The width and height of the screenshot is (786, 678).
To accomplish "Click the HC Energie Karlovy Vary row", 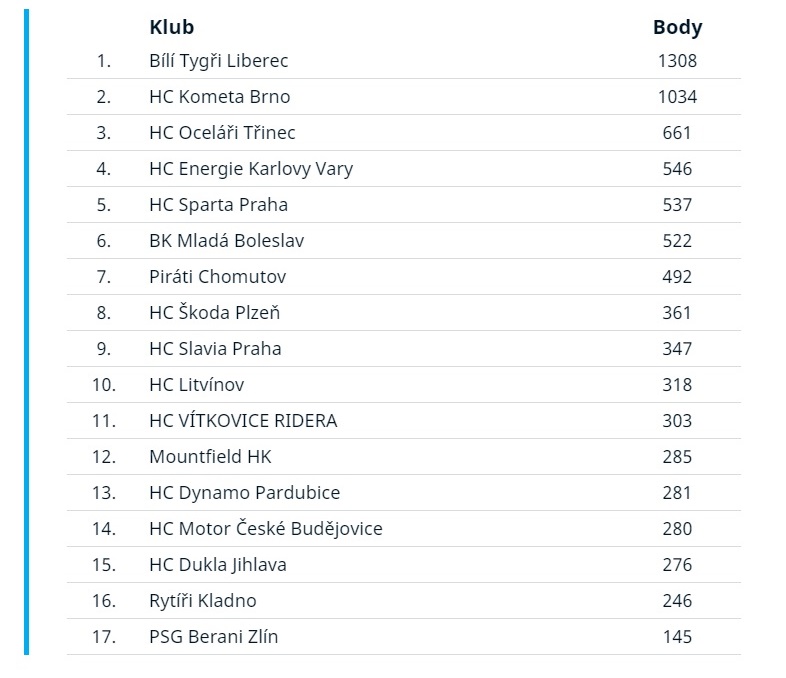I will point(404,169).
